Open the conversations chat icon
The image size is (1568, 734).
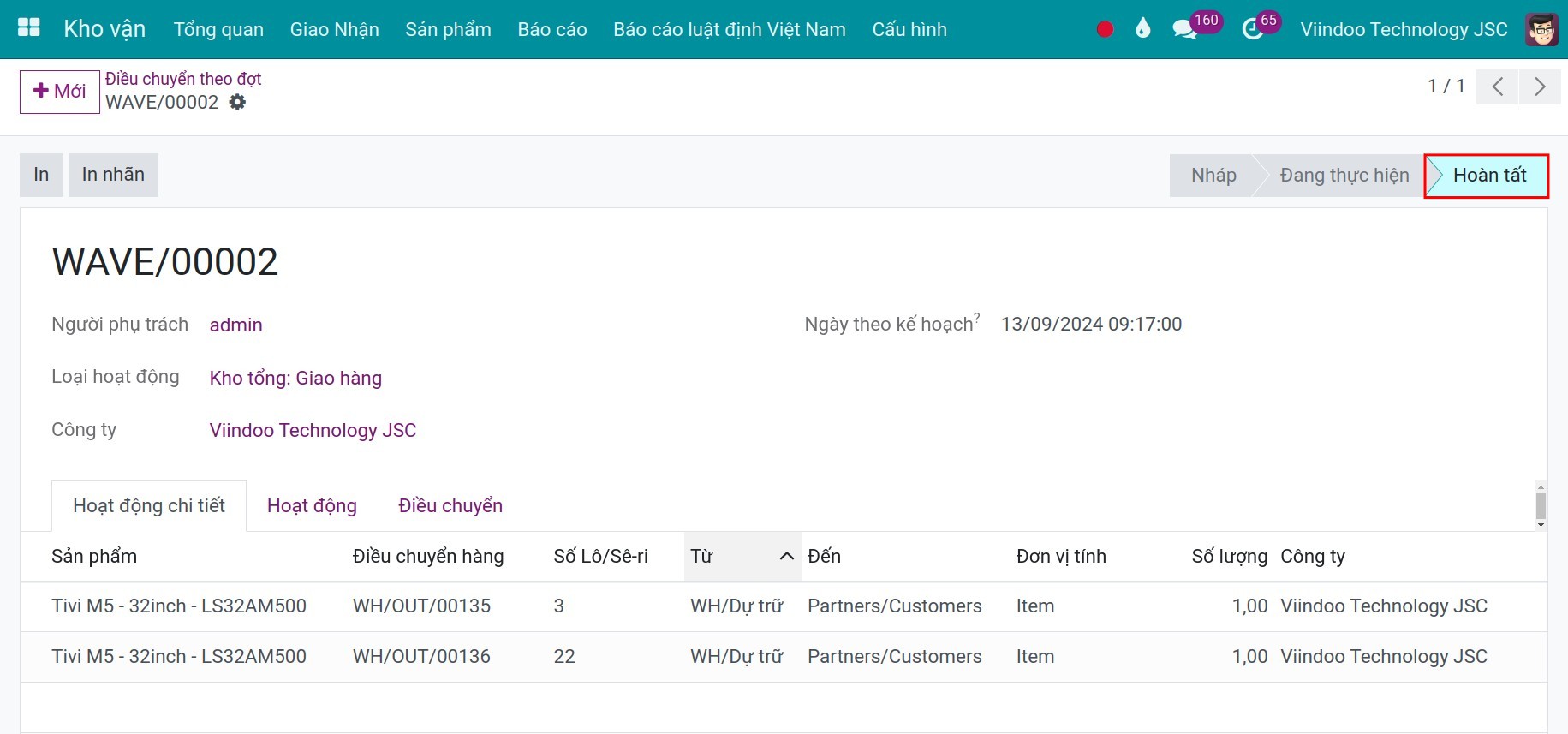click(1184, 30)
